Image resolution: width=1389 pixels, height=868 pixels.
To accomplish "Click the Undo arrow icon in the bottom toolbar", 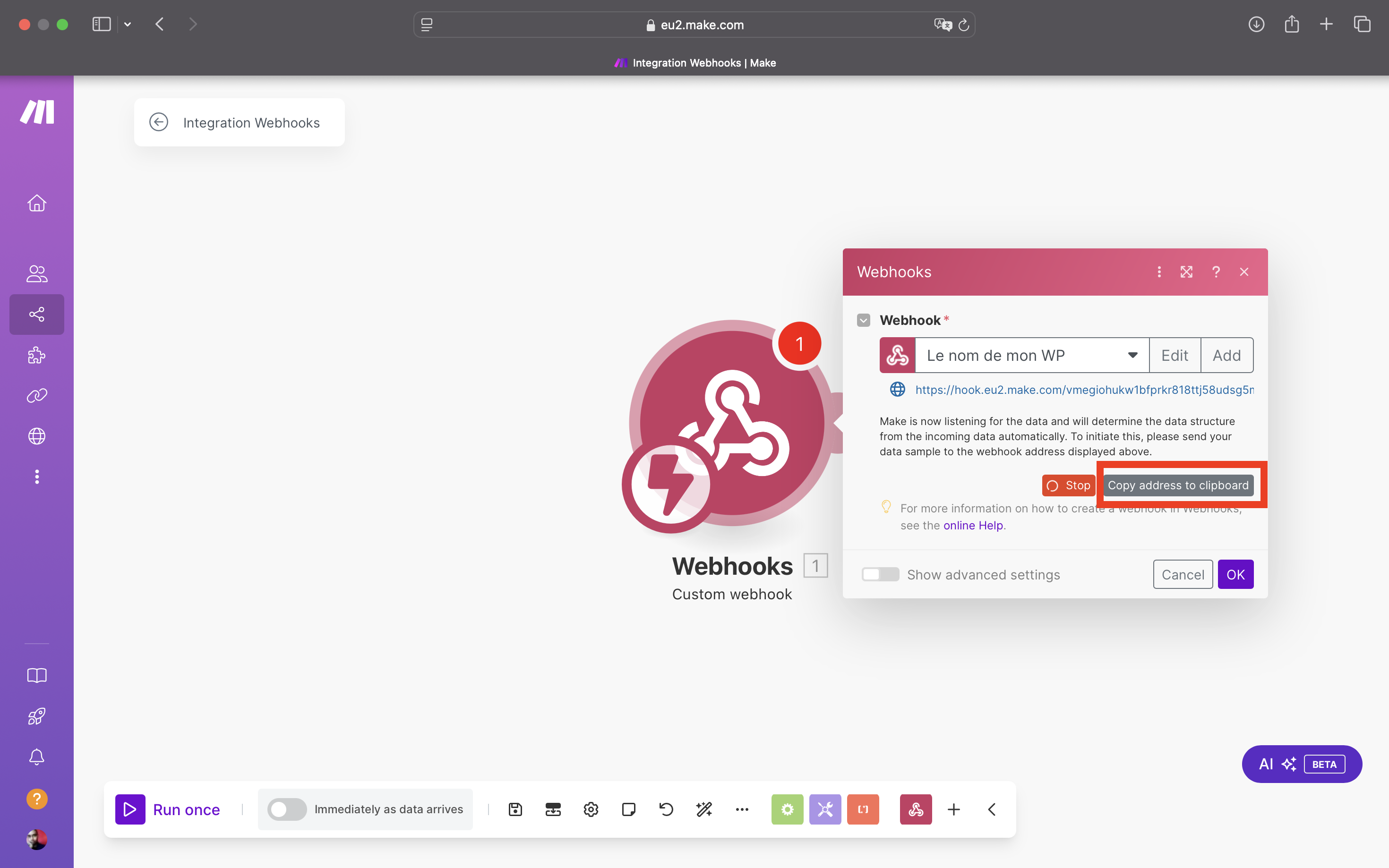I will coord(666,809).
